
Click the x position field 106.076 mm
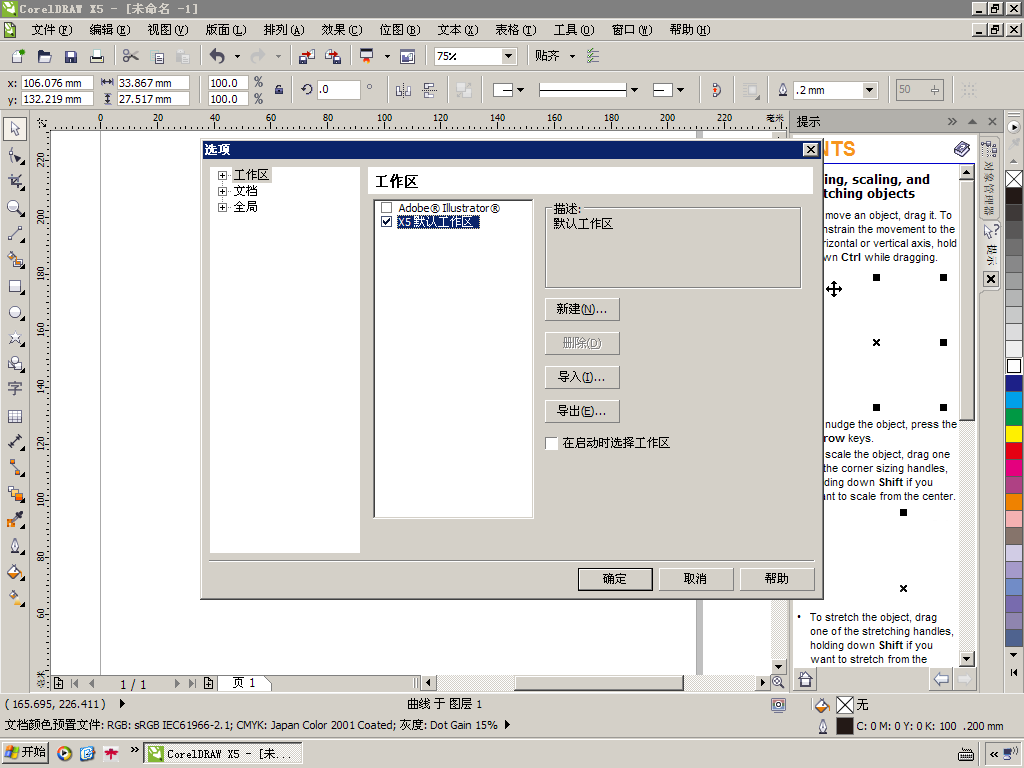[x=57, y=83]
